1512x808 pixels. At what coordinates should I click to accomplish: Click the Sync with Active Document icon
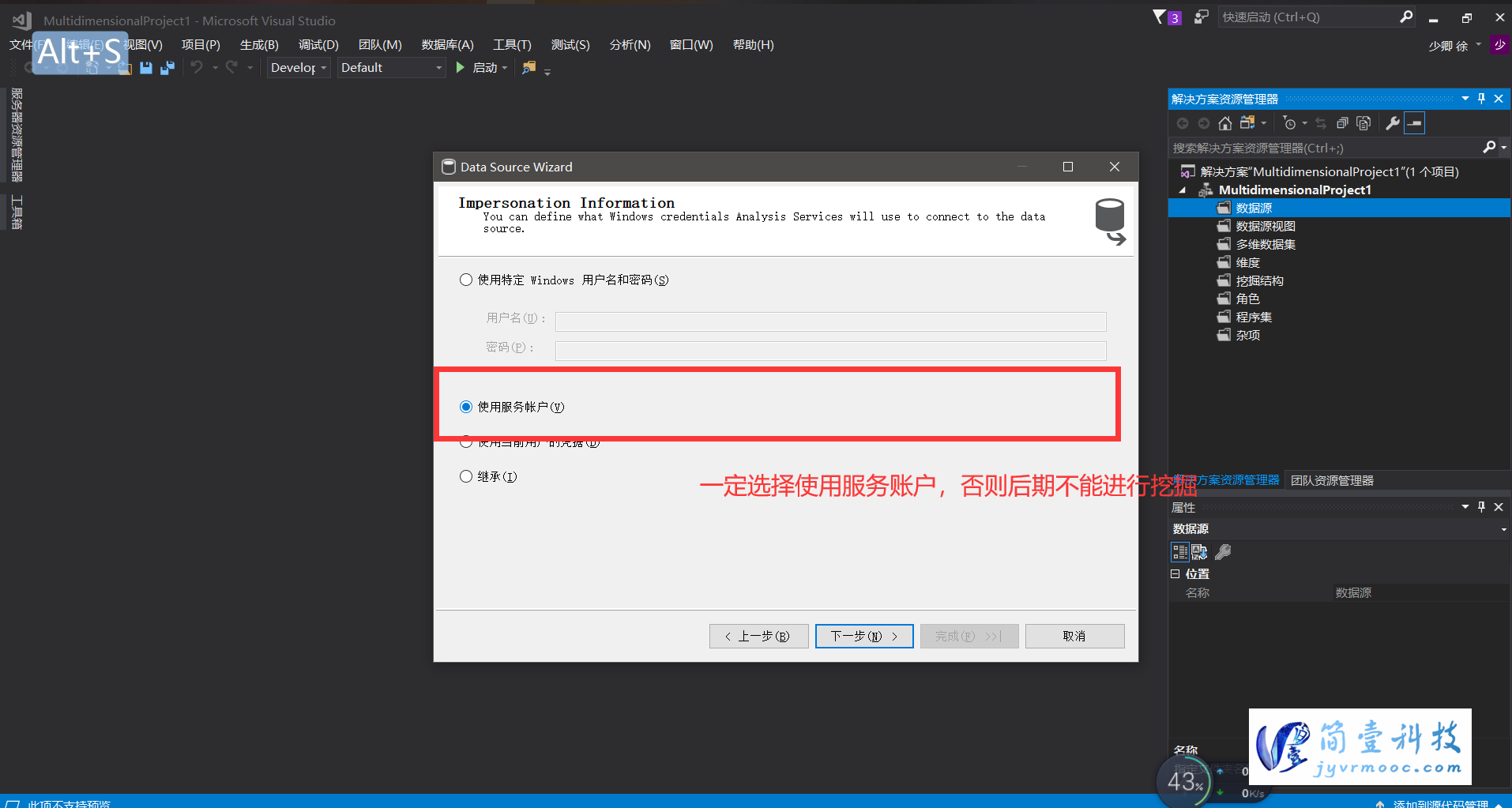pyautogui.click(x=1321, y=123)
